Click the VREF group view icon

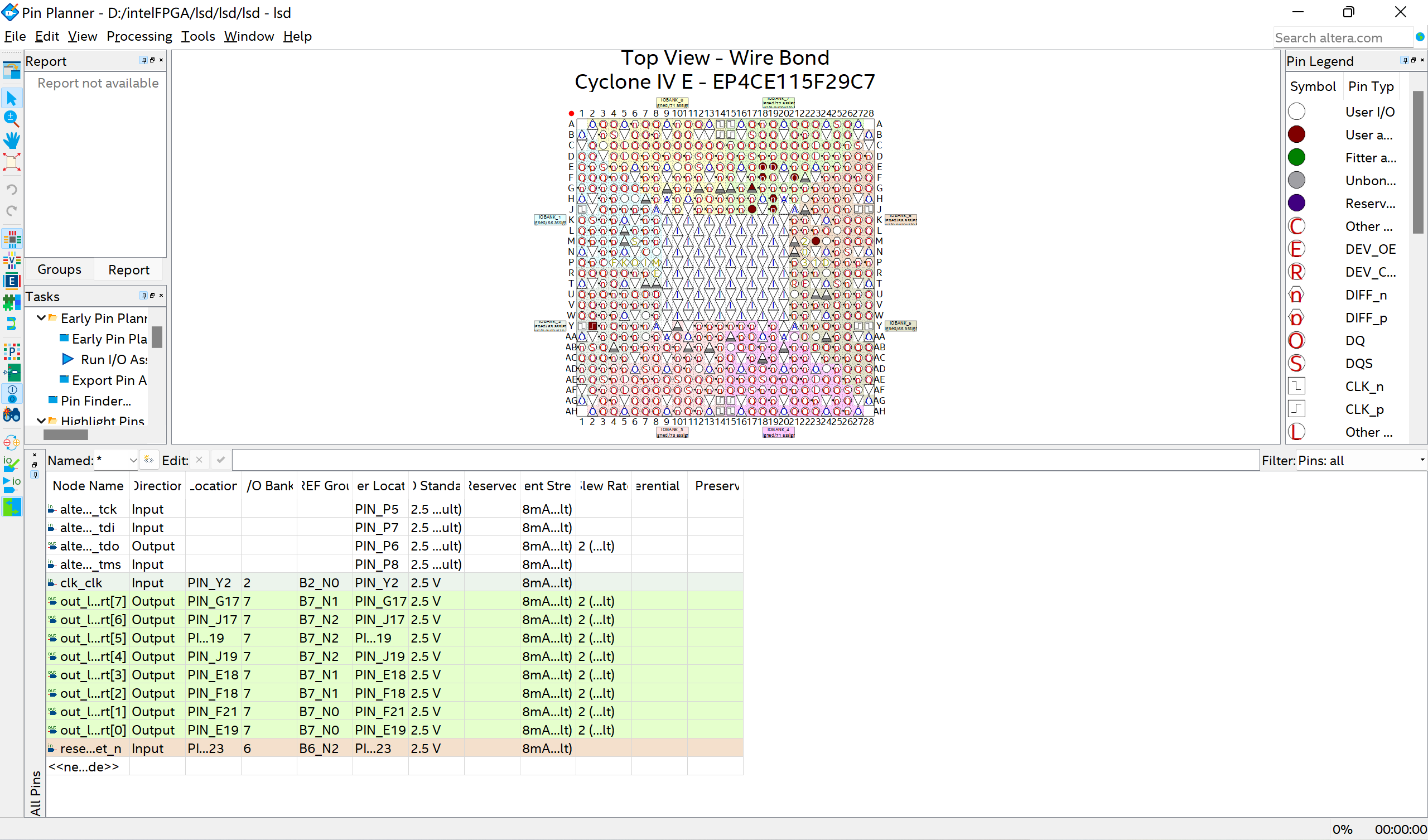(x=11, y=260)
